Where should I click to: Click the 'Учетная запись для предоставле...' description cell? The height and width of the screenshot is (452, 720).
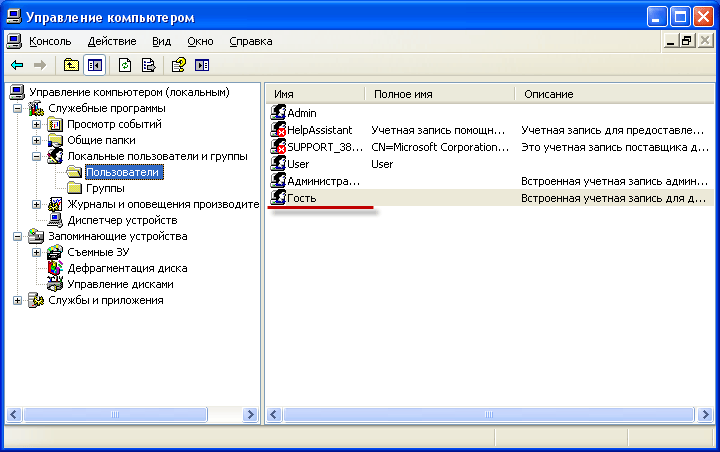click(613, 130)
